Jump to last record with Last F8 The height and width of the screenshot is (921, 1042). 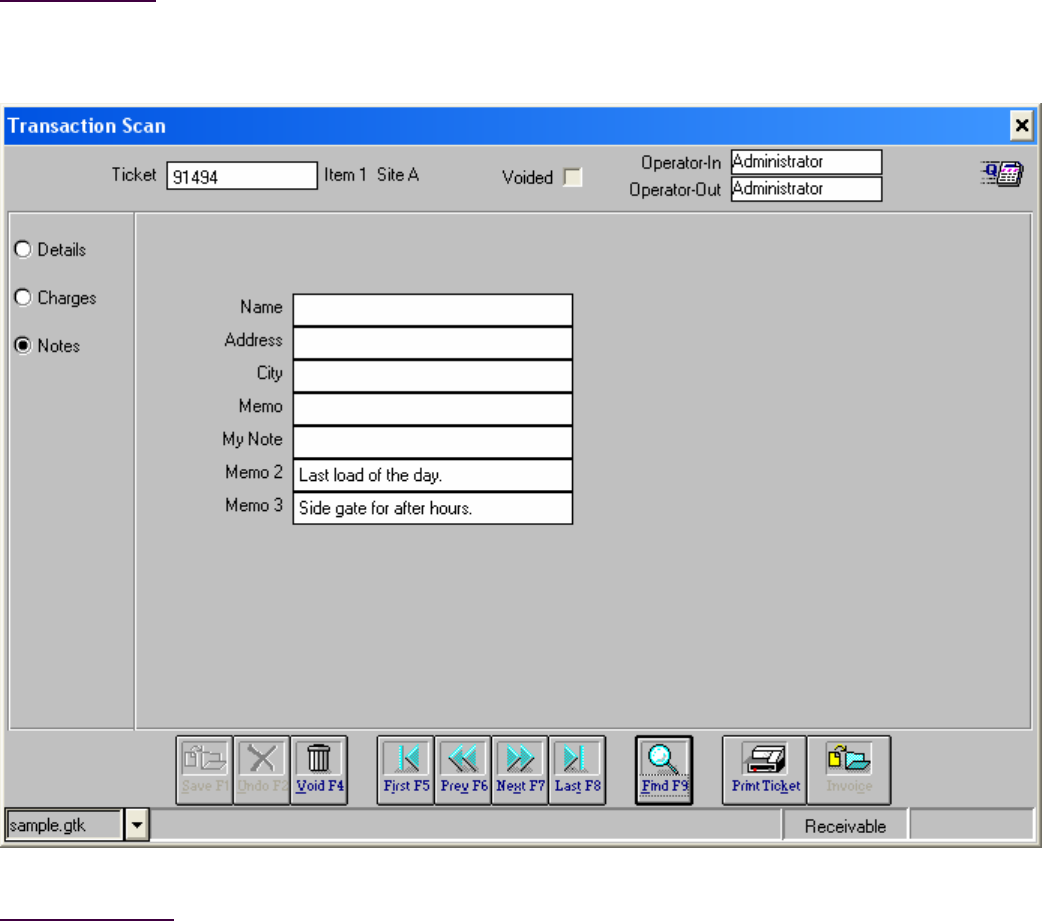pyautogui.click(x=577, y=770)
